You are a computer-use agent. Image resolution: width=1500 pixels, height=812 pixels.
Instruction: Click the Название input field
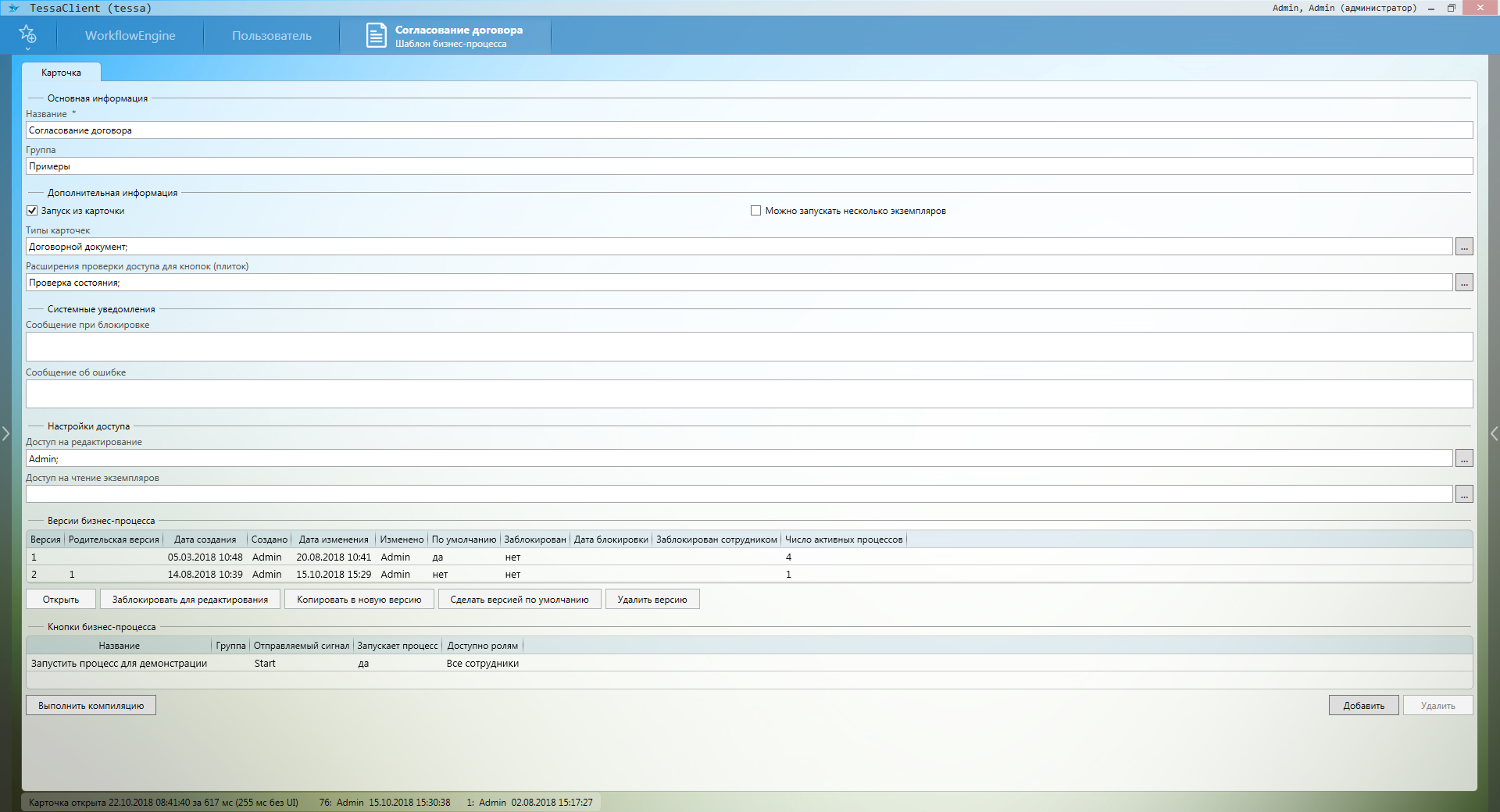tap(748, 130)
